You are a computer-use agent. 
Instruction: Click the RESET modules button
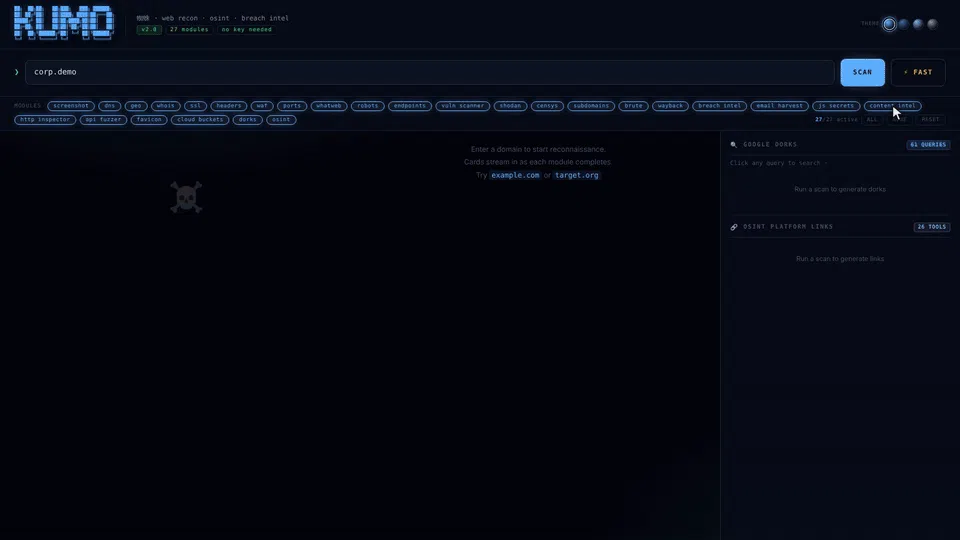(930, 119)
